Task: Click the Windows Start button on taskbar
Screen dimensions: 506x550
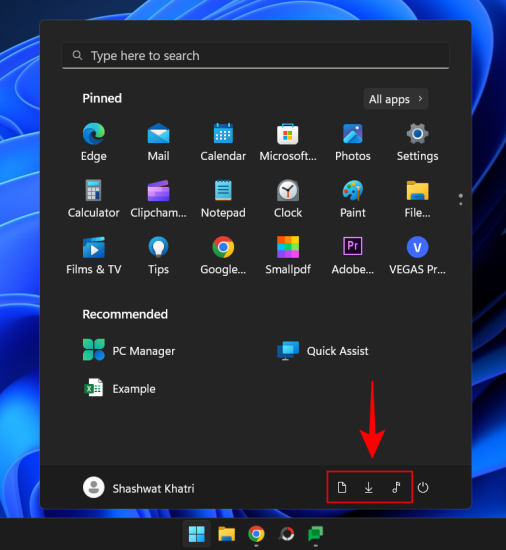Action: pyautogui.click(x=196, y=534)
